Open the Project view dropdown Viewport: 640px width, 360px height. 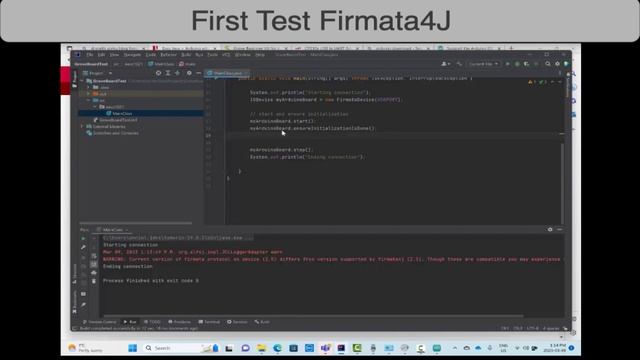[98, 73]
